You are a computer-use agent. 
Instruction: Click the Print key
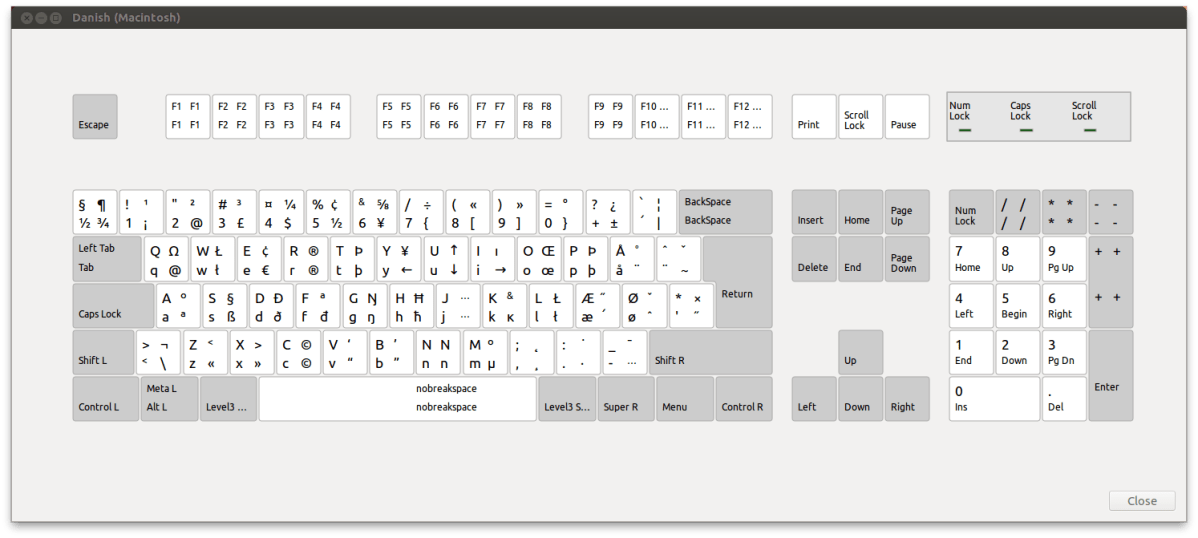tap(814, 116)
